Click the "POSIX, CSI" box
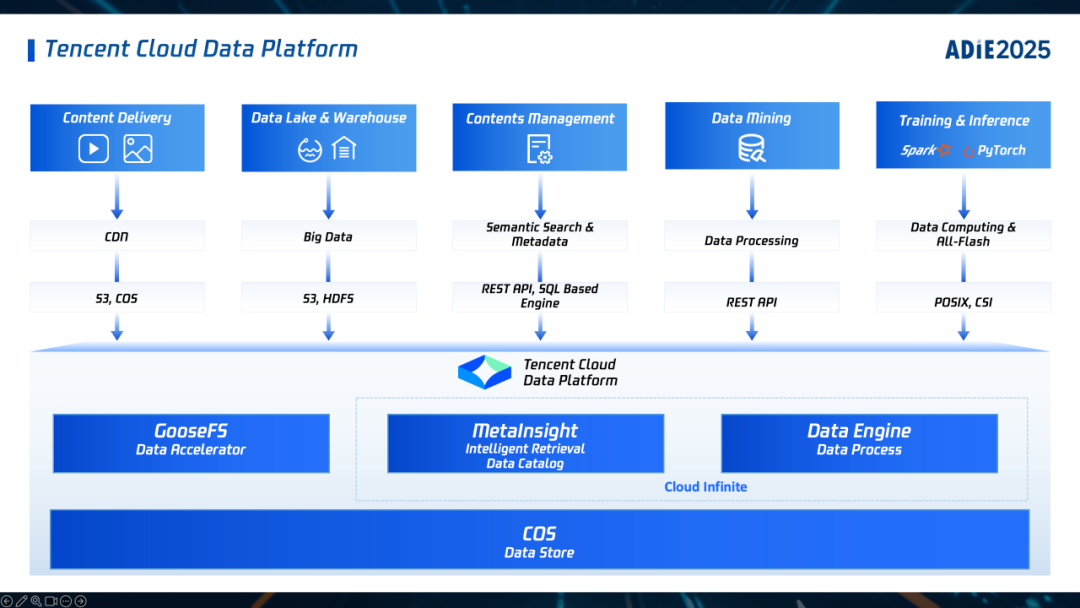This screenshot has width=1080, height=608. tap(964, 297)
